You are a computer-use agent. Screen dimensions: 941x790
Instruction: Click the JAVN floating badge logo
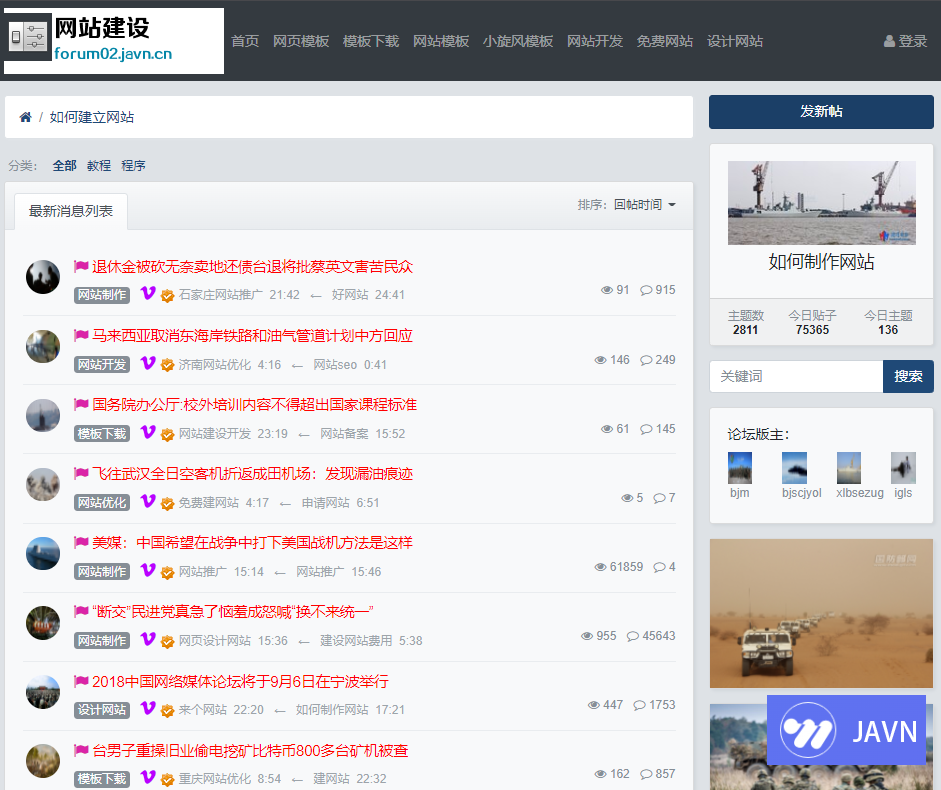tap(846, 730)
